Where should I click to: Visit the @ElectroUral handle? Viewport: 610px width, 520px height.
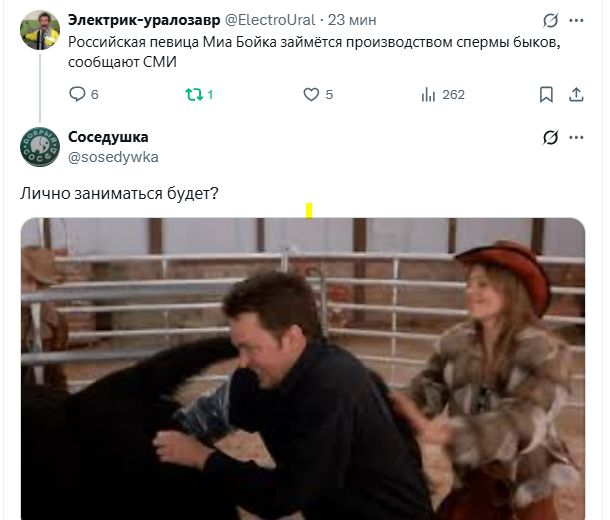[x=270, y=20]
